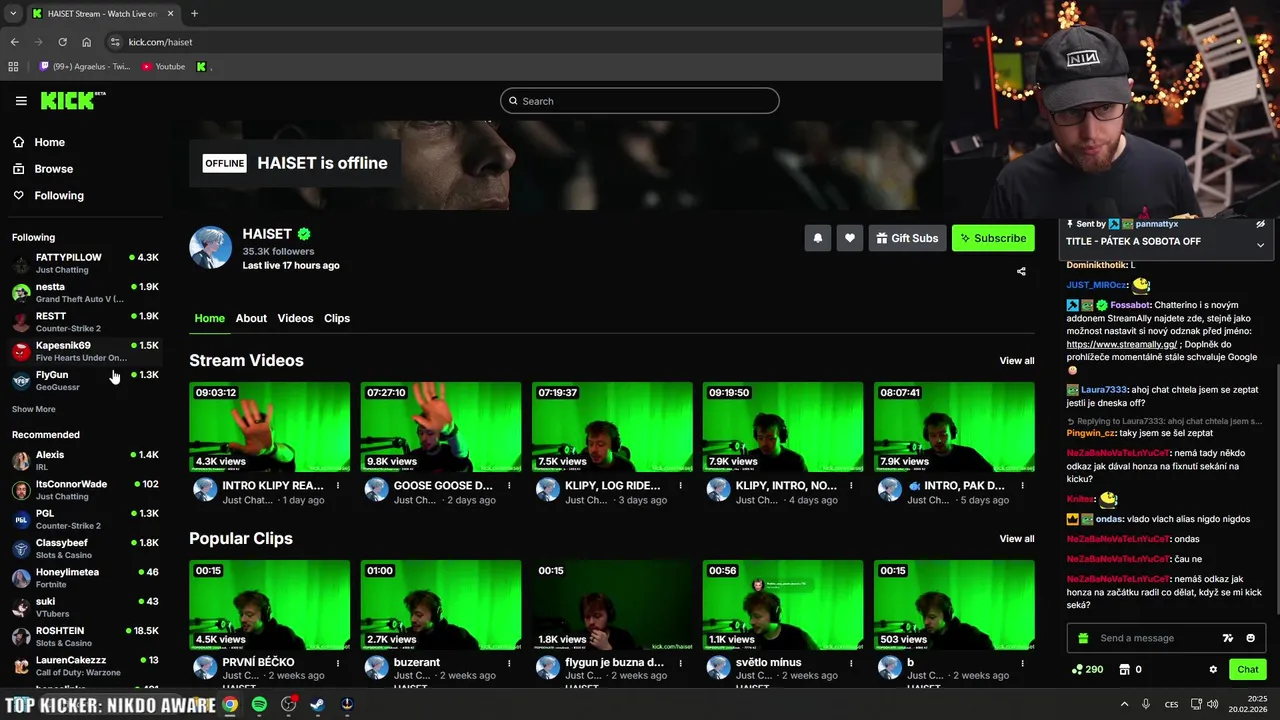The height and width of the screenshot is (720, 1280).
Task: Open Classybeef recommended channel
Action: (85, 548)
